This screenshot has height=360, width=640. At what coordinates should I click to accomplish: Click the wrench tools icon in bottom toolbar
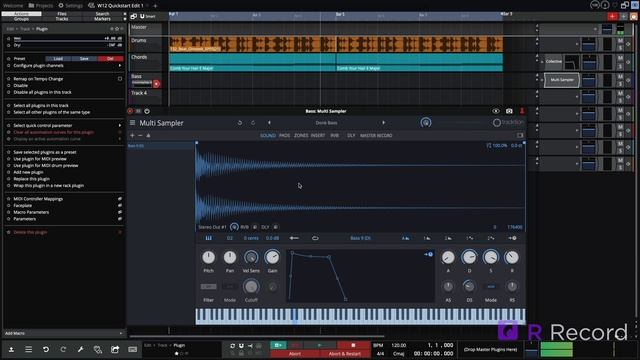click(80, 349)
